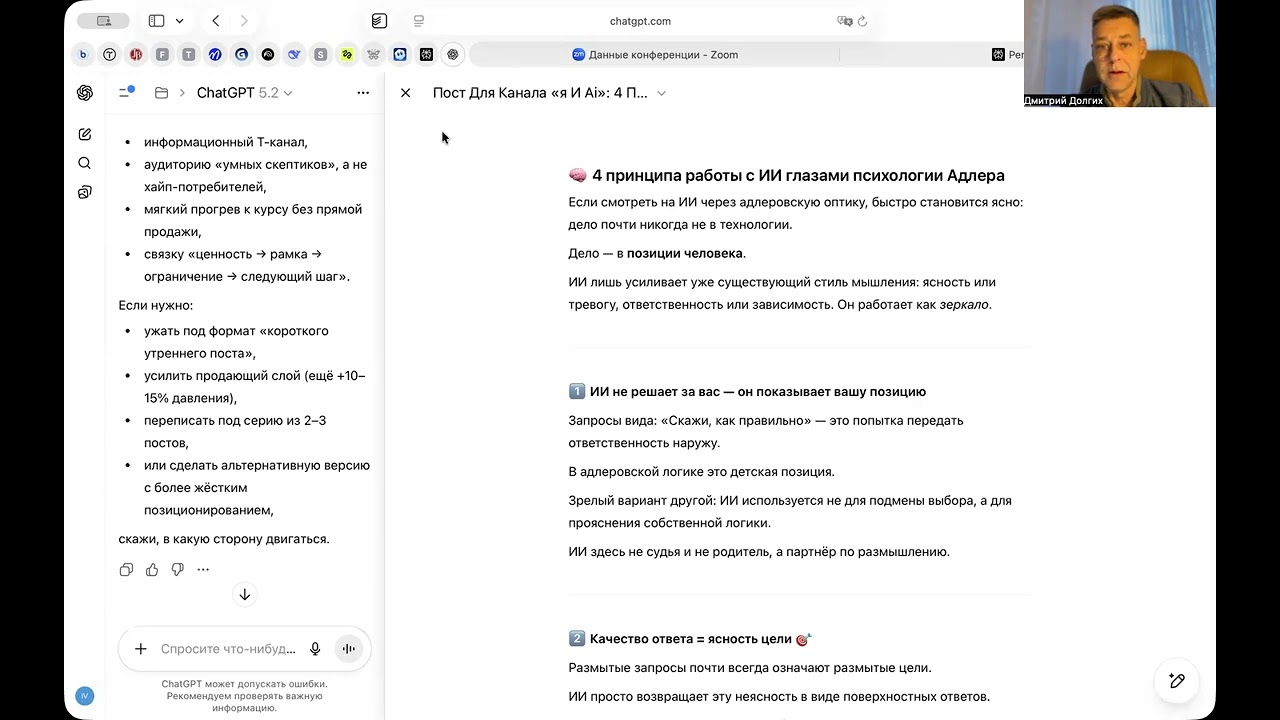Open the reader view icon near the address bar

tap(419, 21)
